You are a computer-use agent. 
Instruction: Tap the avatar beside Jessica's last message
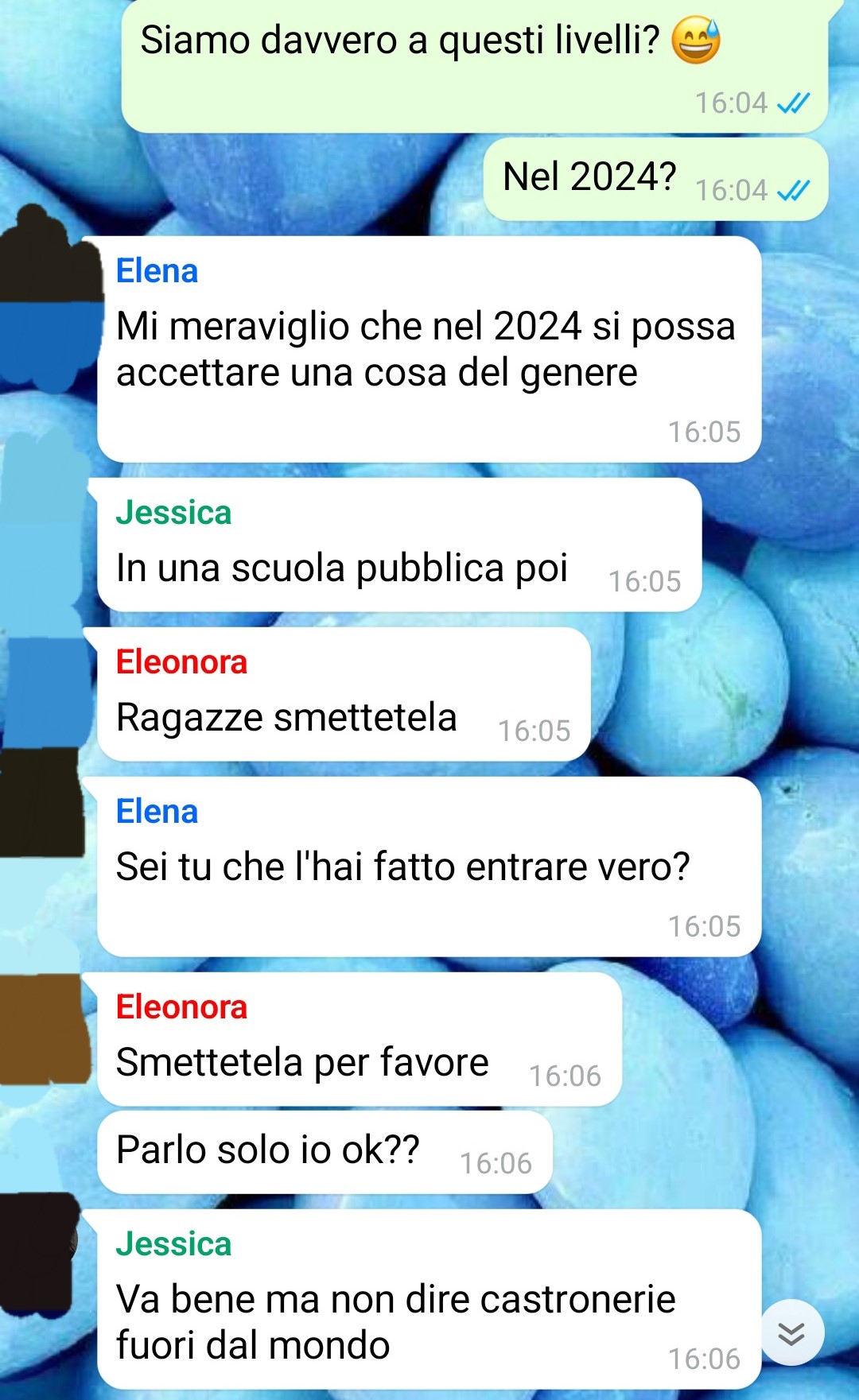point(38,1256)
